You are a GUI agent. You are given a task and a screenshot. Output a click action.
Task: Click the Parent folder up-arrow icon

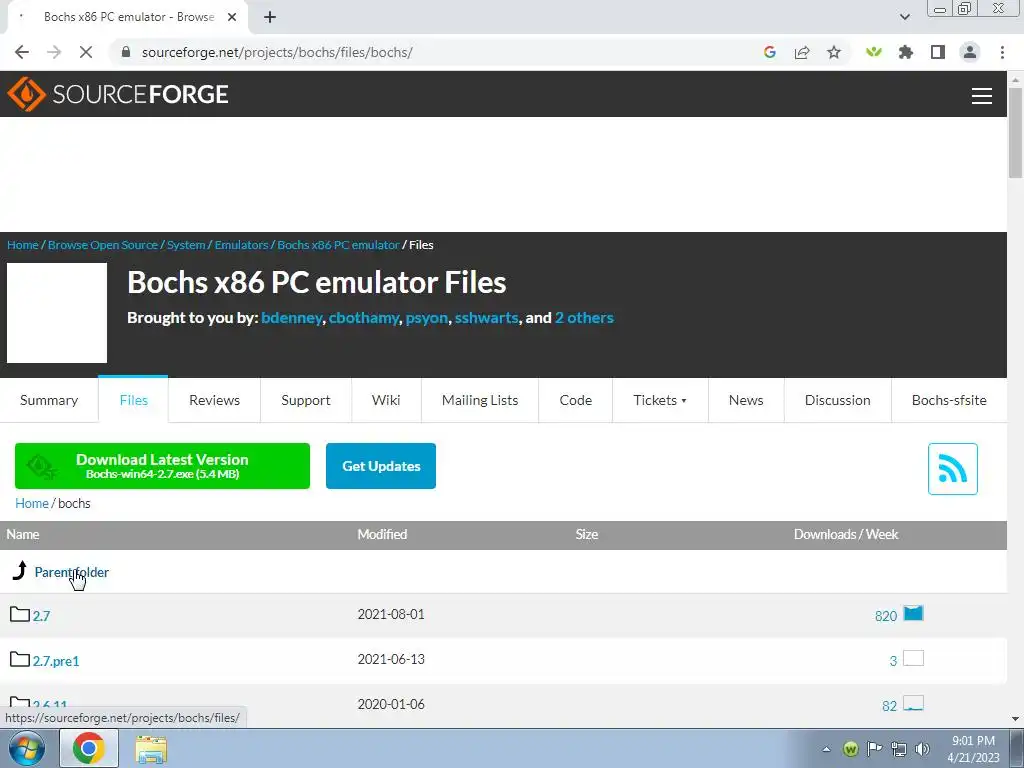coord(20,570)
